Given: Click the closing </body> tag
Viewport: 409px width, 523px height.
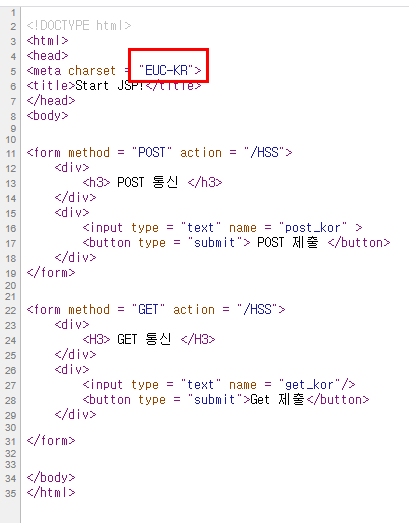Looking at the screenshot, I should [51, 478].
